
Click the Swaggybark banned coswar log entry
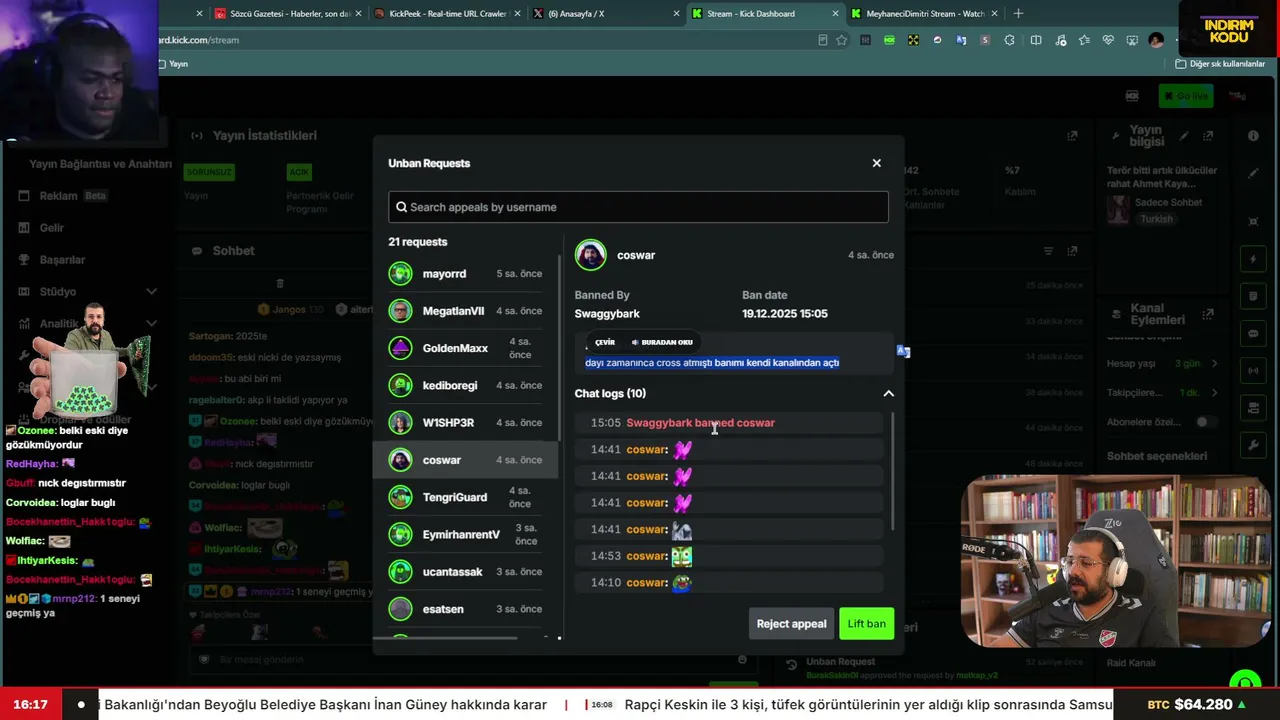[x=730, y=423]
